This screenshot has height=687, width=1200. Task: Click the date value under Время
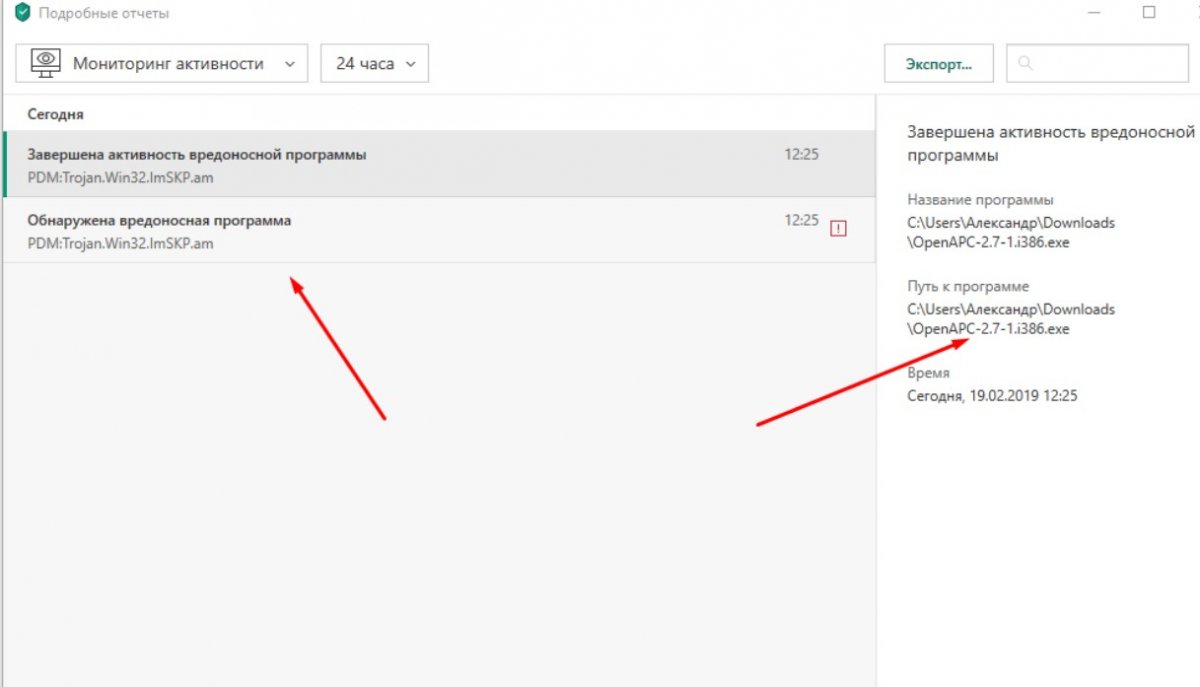(992, 396)
